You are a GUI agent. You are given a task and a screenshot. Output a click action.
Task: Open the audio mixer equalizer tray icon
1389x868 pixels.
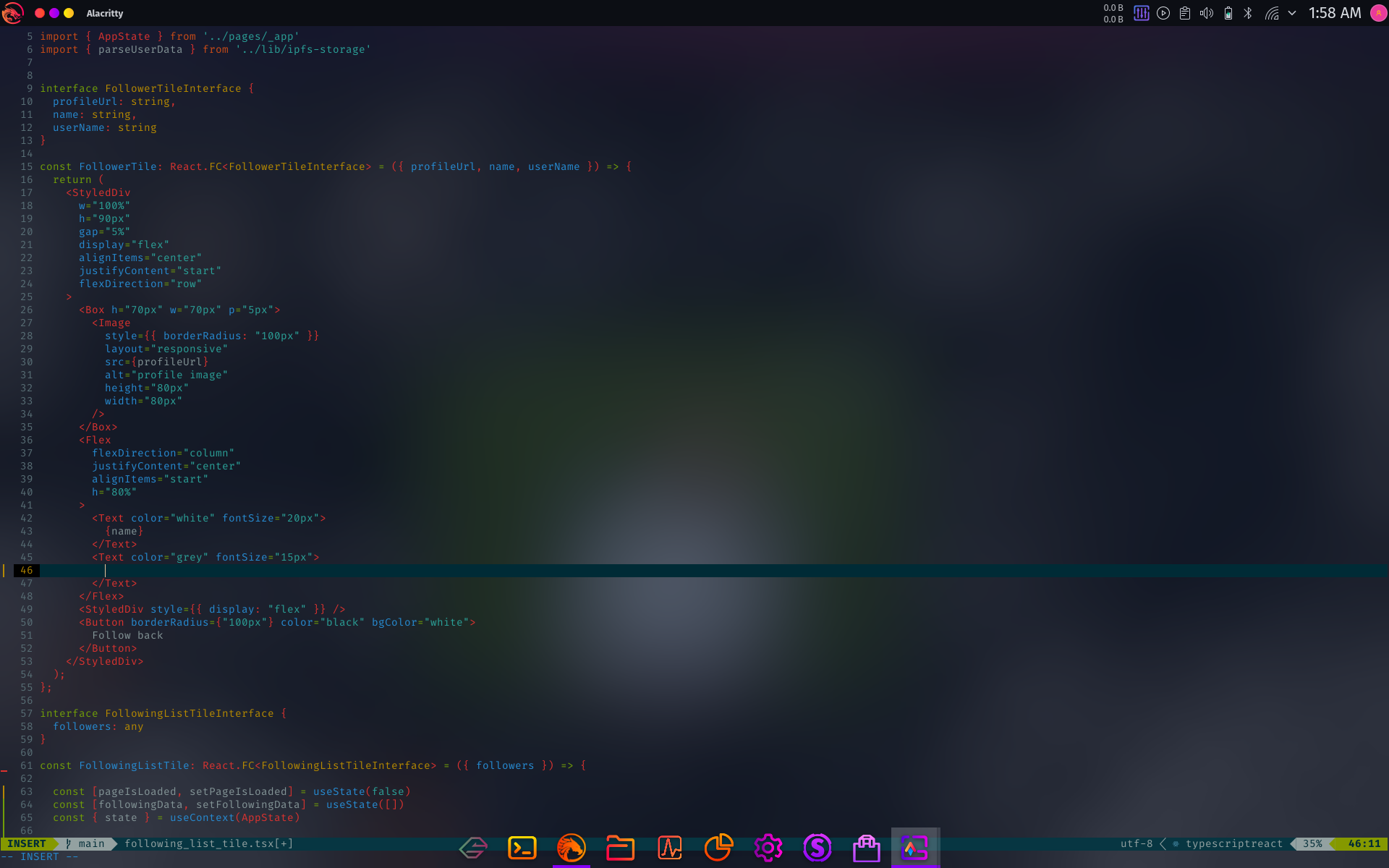pos(1141,13)
